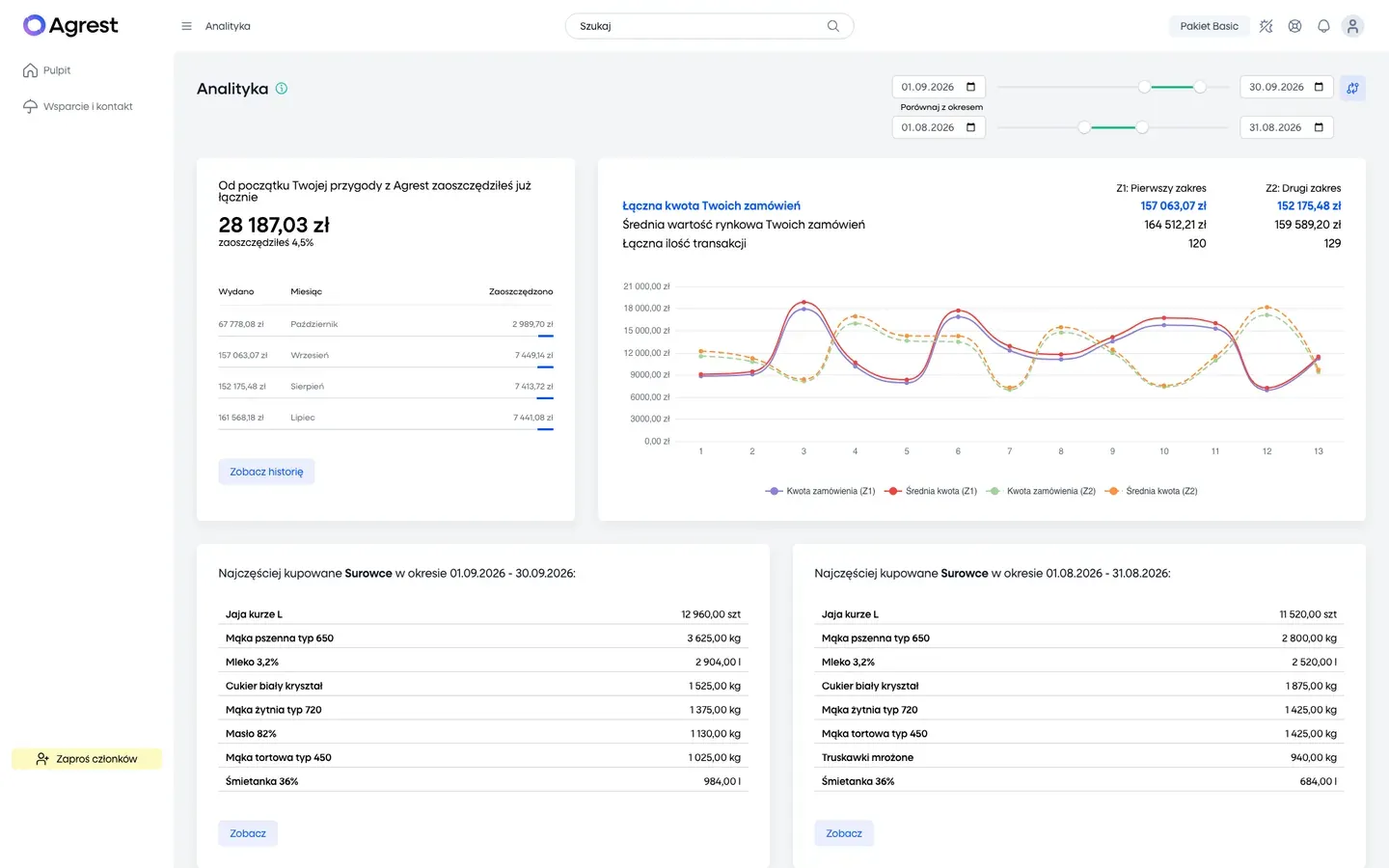This screenshot has height=868, width=1389.
Task: Click the magnifier icon in the search box
Action: click(x=833, y=26)
